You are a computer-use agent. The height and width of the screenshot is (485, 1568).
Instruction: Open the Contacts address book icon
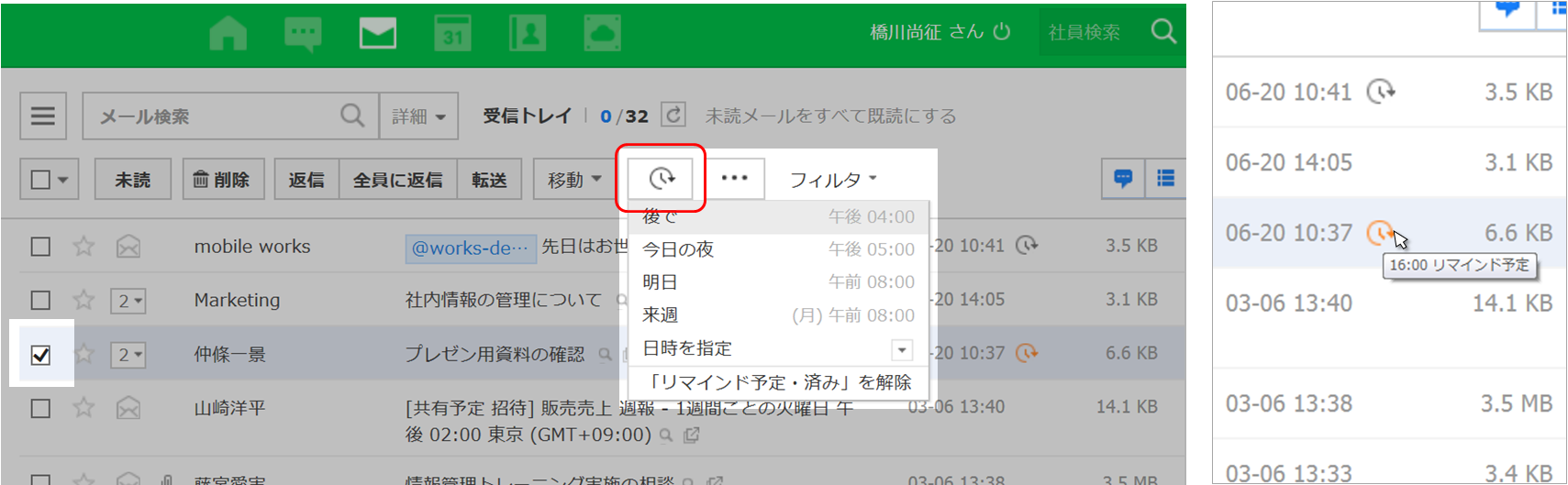tap(528, 34)
